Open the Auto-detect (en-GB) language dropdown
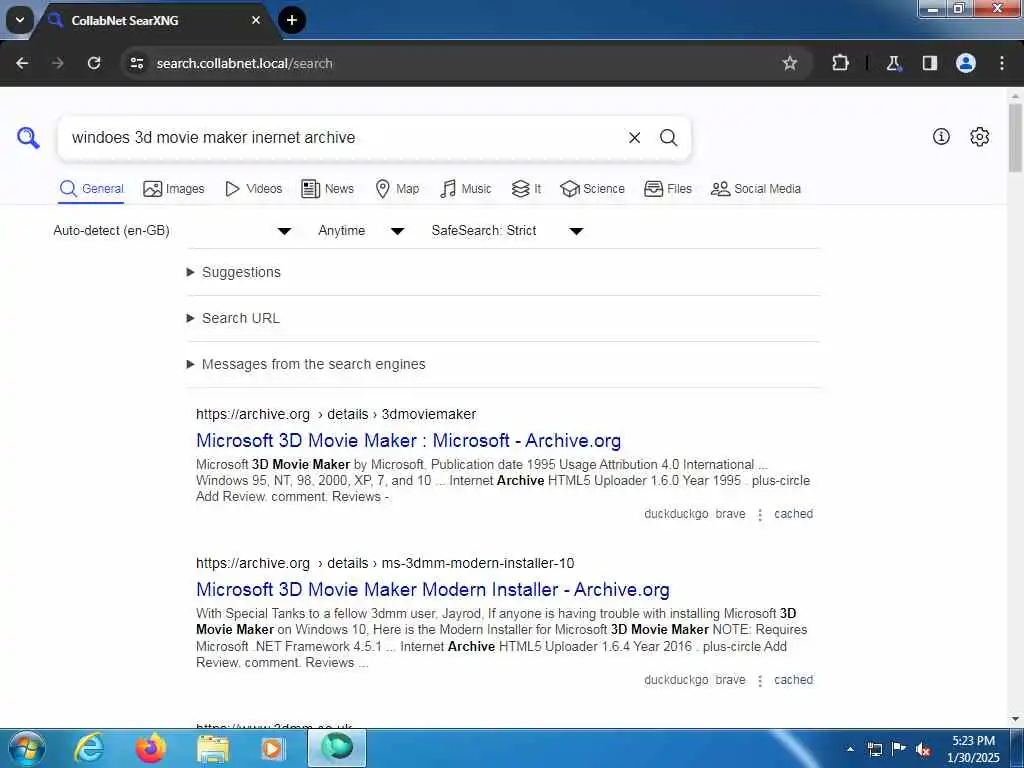This screenshot has width=1024, height=768. [172, 231]
